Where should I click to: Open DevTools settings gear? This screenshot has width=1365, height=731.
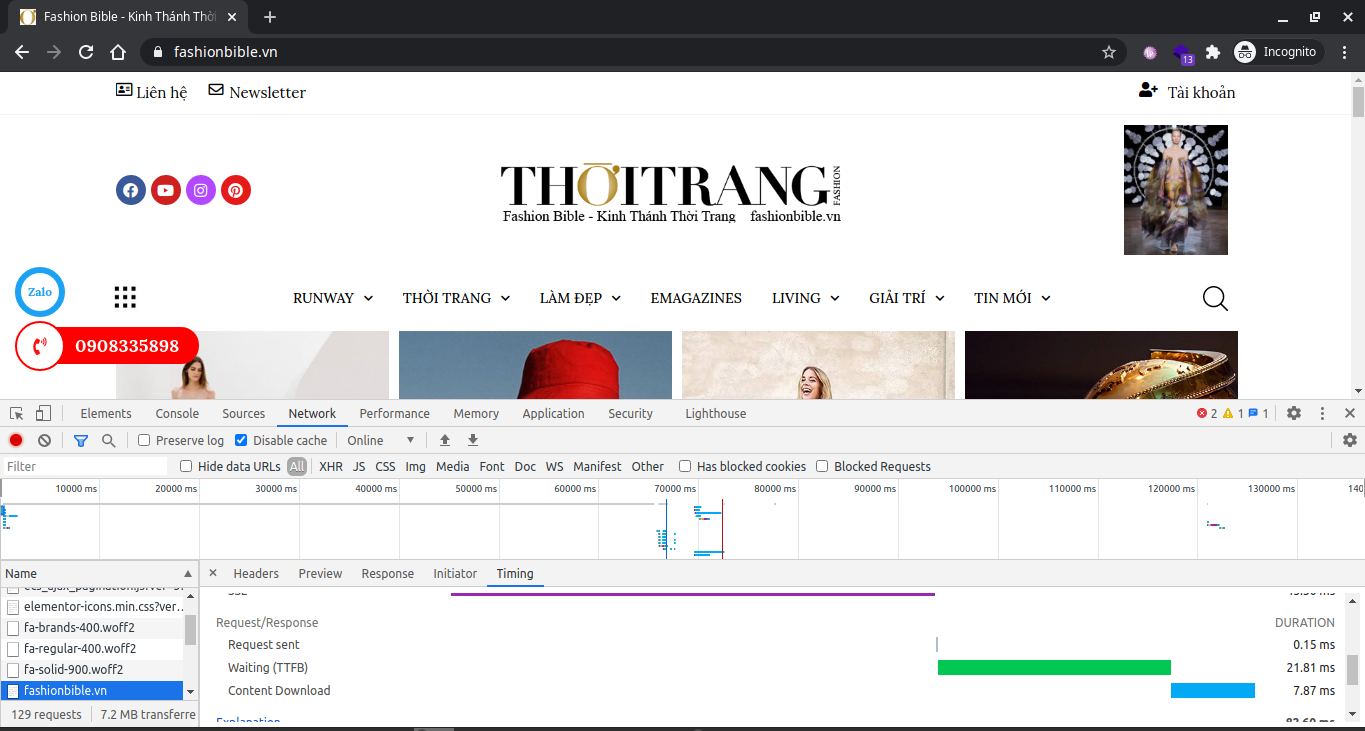[x=1294, y=413]
